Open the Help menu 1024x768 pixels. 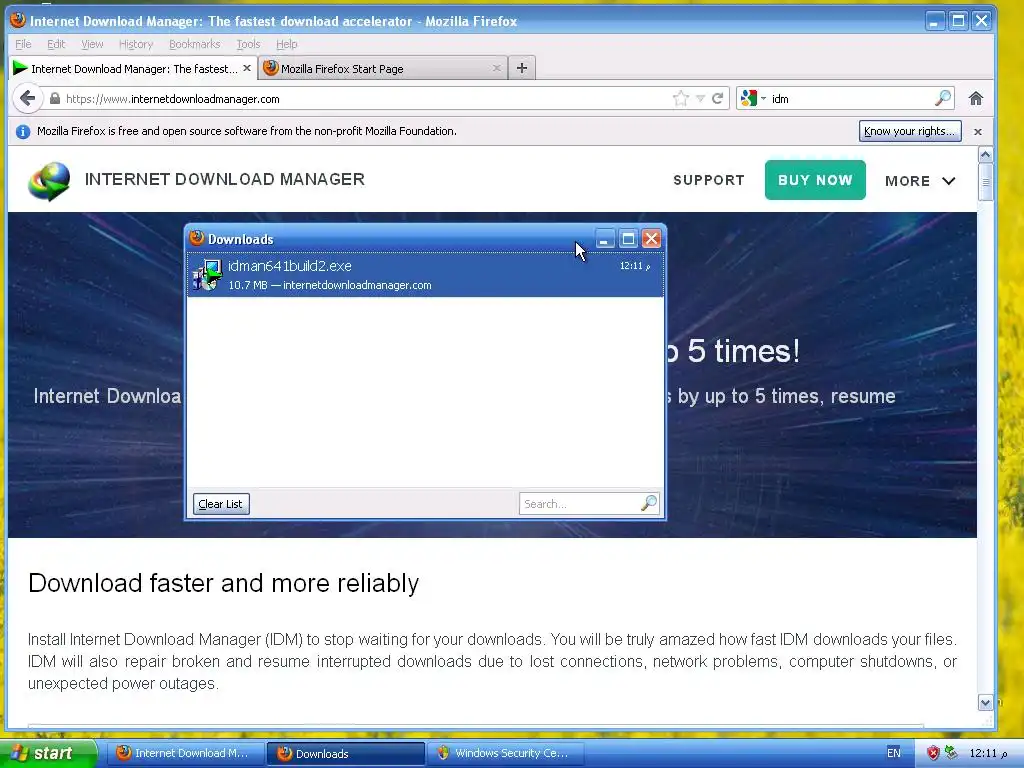pos(287,44)
